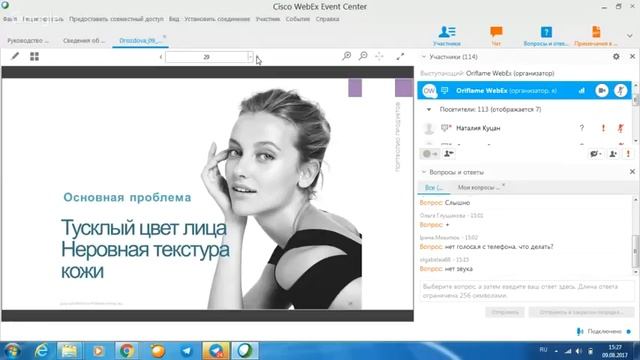Switch to the Все questions tab
Viewport: 640px width, 360px height.
coord(434,187)
